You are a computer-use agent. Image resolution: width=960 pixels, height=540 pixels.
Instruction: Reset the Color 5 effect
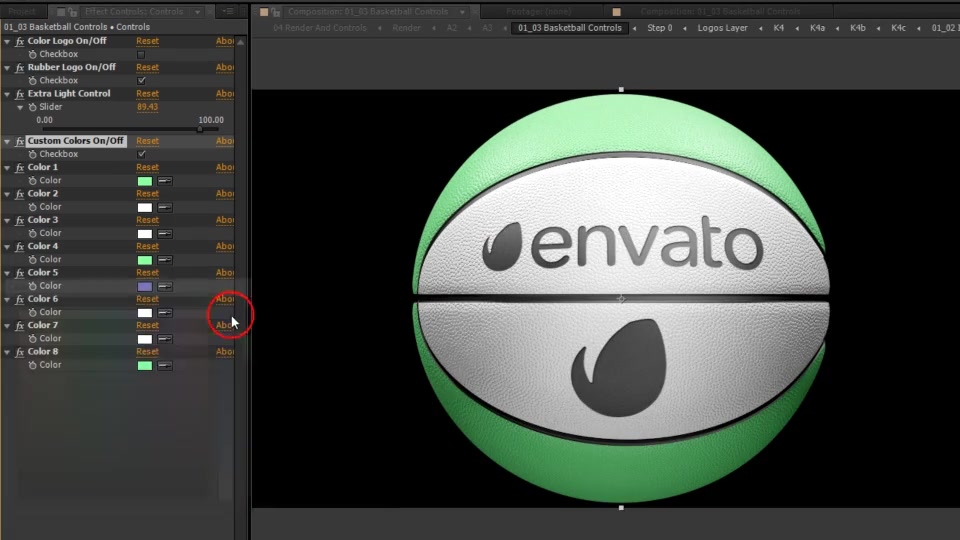click(x=147, y=272)
